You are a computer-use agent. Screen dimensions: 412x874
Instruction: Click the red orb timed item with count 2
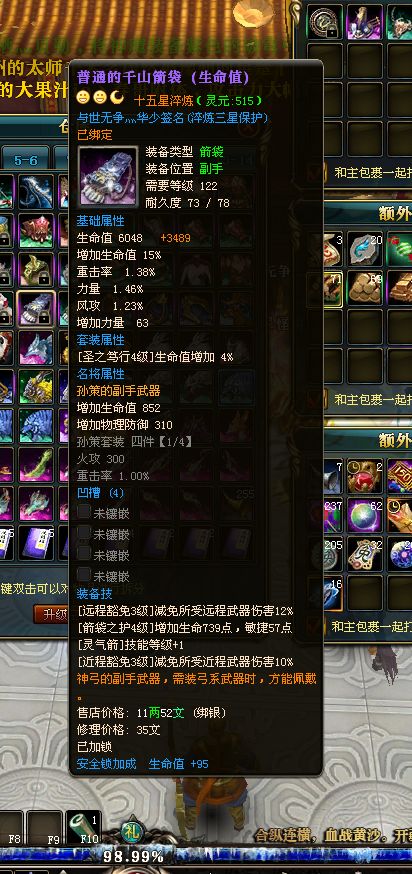365,477
